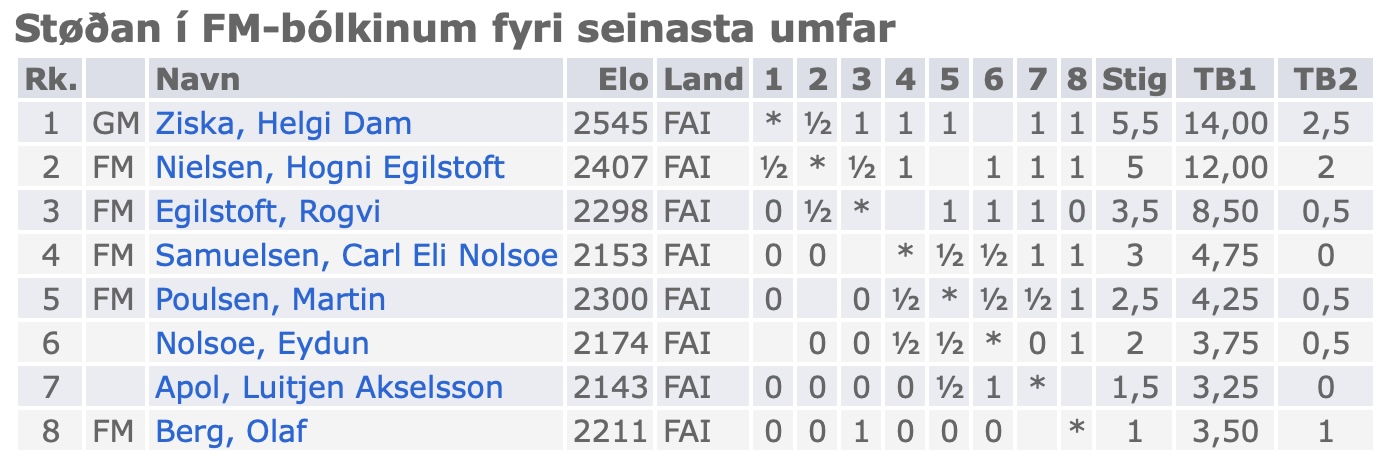This screenshot has width=1392, height=468.
Task: Click the table heading Støðan í FM-bólkinum
Action: [451, 30]
